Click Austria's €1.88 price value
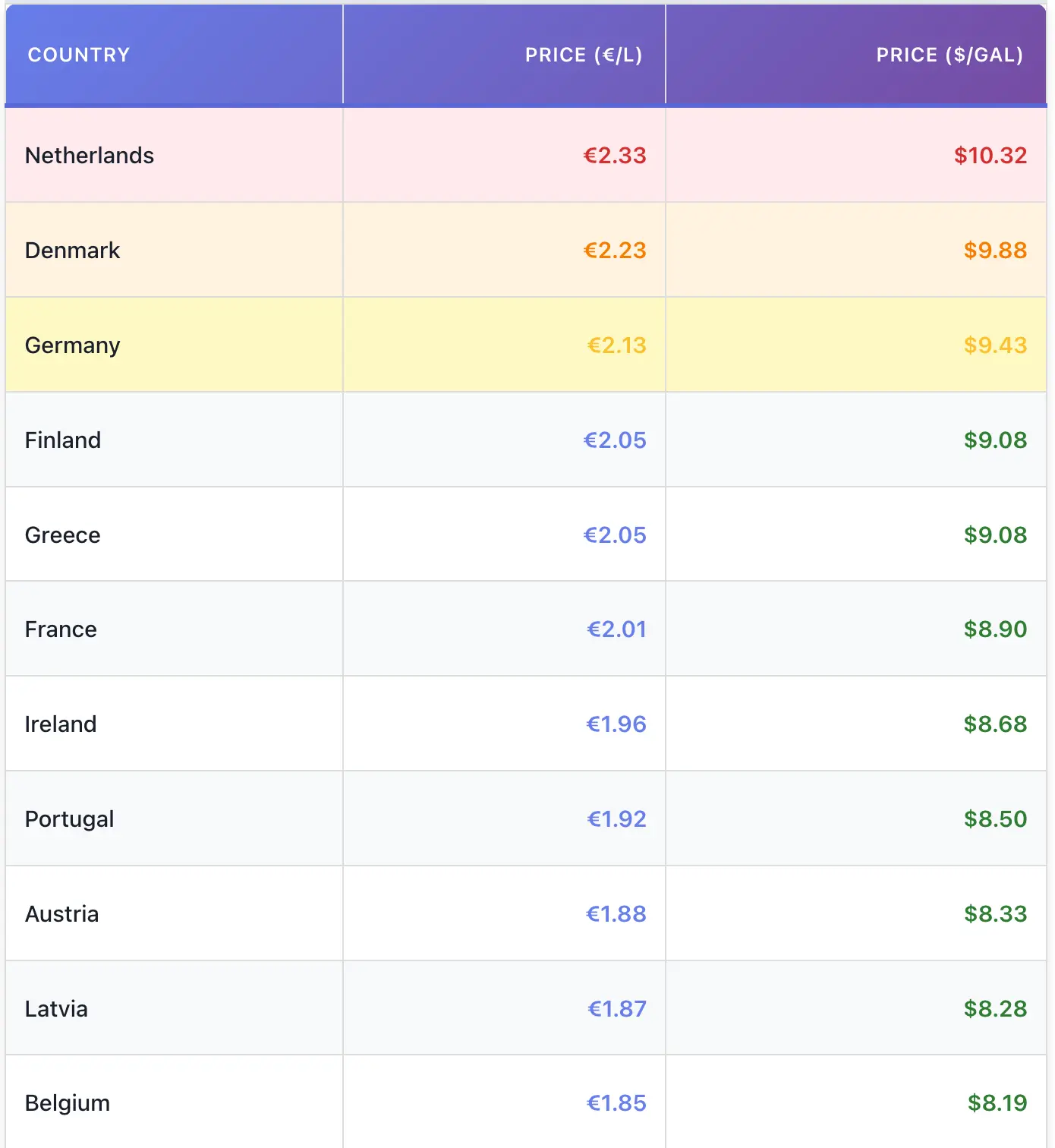The width and height of the screenshot is (1055, 1148). [616, 914]
